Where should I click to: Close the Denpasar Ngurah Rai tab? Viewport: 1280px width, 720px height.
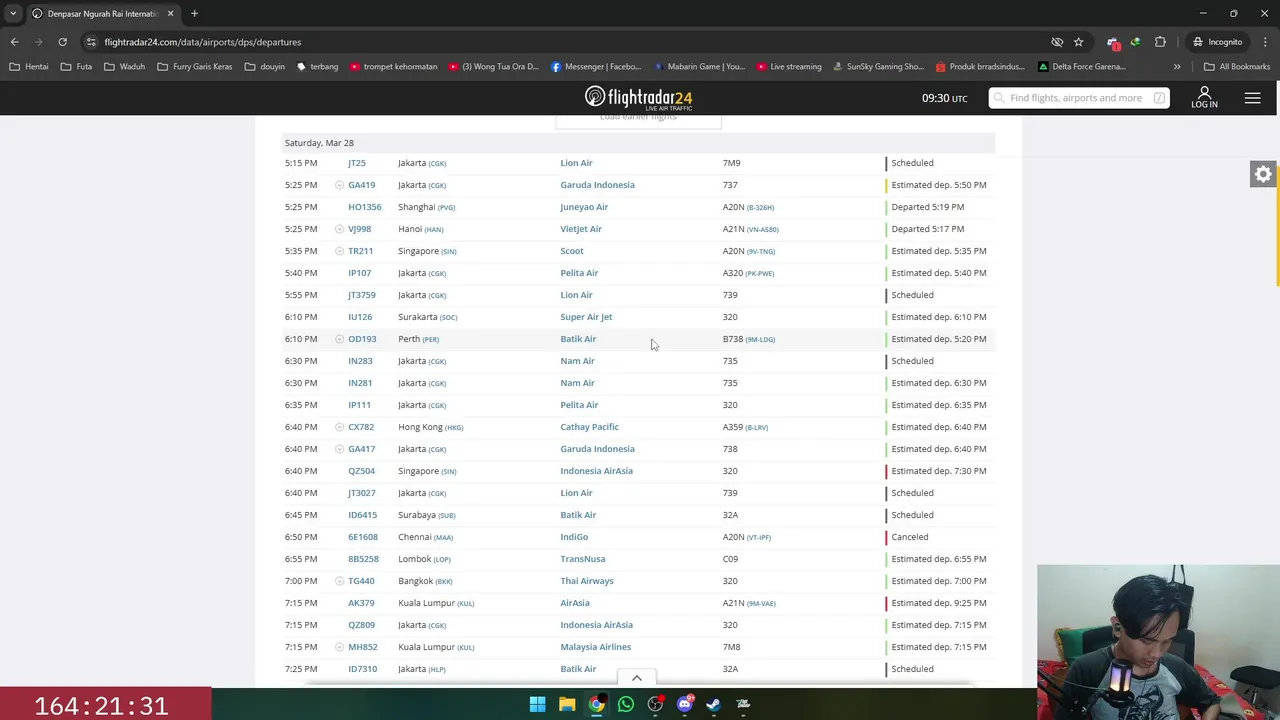click(x=170, y=14)
